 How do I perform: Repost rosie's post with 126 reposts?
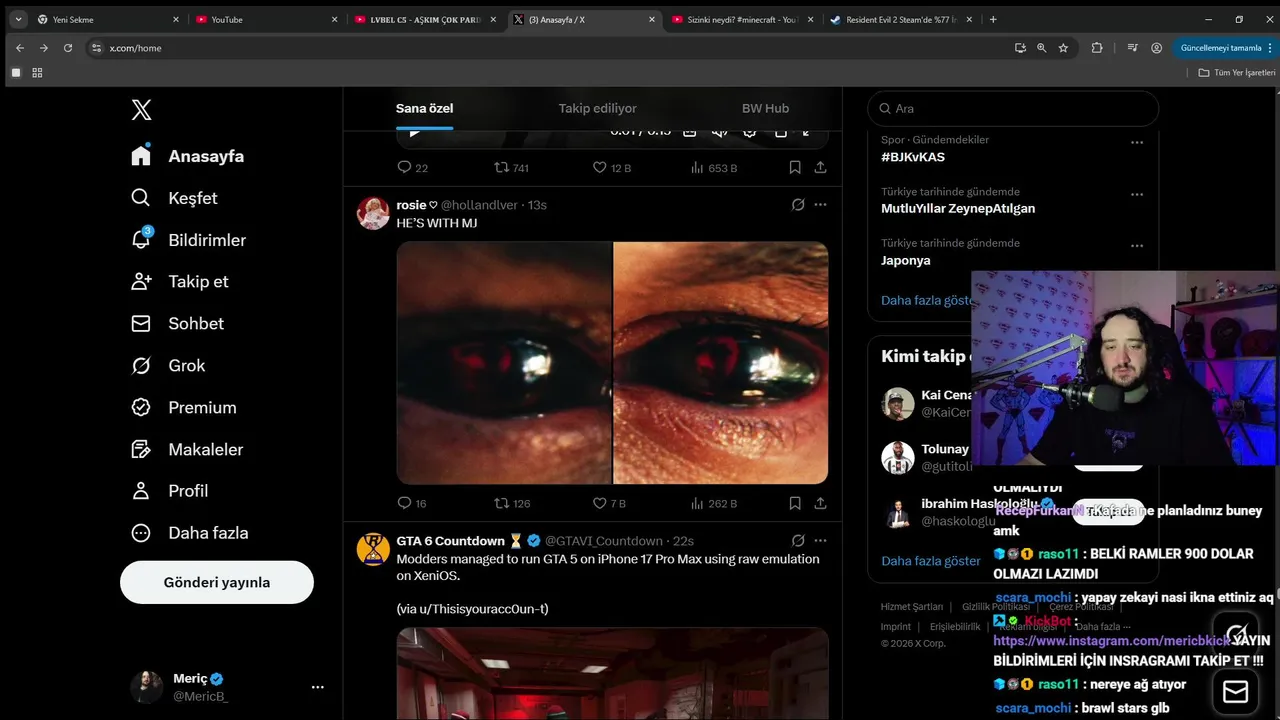tap(512, 503)
